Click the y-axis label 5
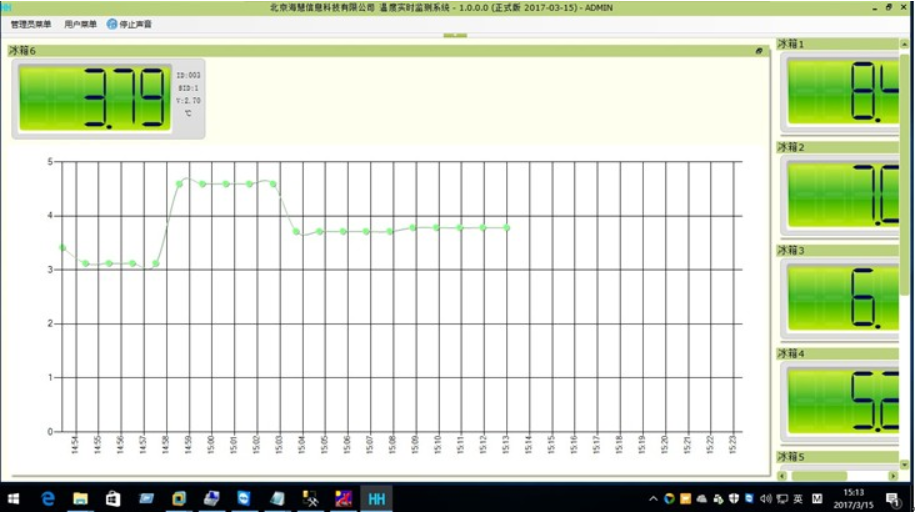Viewport: 915px width, 515px height. tap(50, 162)
